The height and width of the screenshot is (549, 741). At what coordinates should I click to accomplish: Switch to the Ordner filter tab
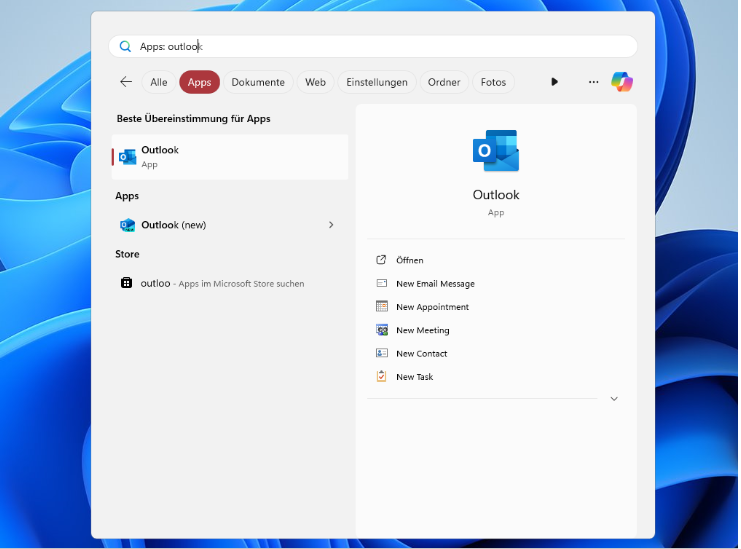[444, 82]
